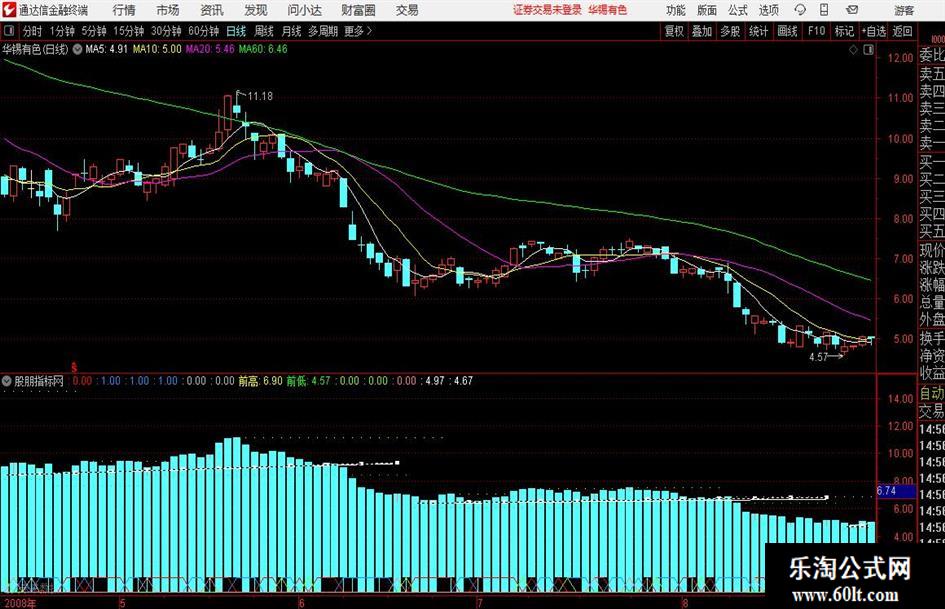Click the 4.57 low price marker
This screenshot has height=609, width=945.
tap(818, 357)
